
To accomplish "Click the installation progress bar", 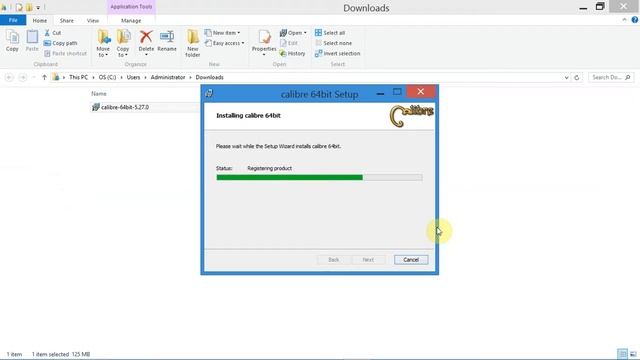I will click(x=319, y=177).
